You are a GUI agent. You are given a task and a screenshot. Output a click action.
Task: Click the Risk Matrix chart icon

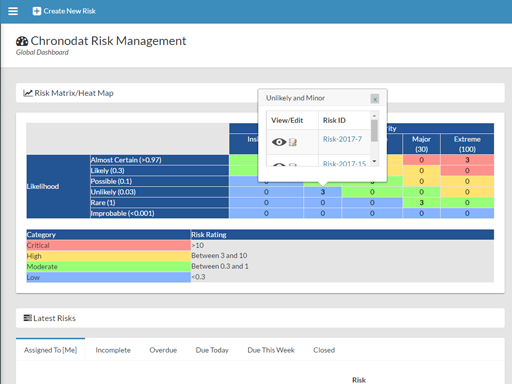tap(28, 93)
